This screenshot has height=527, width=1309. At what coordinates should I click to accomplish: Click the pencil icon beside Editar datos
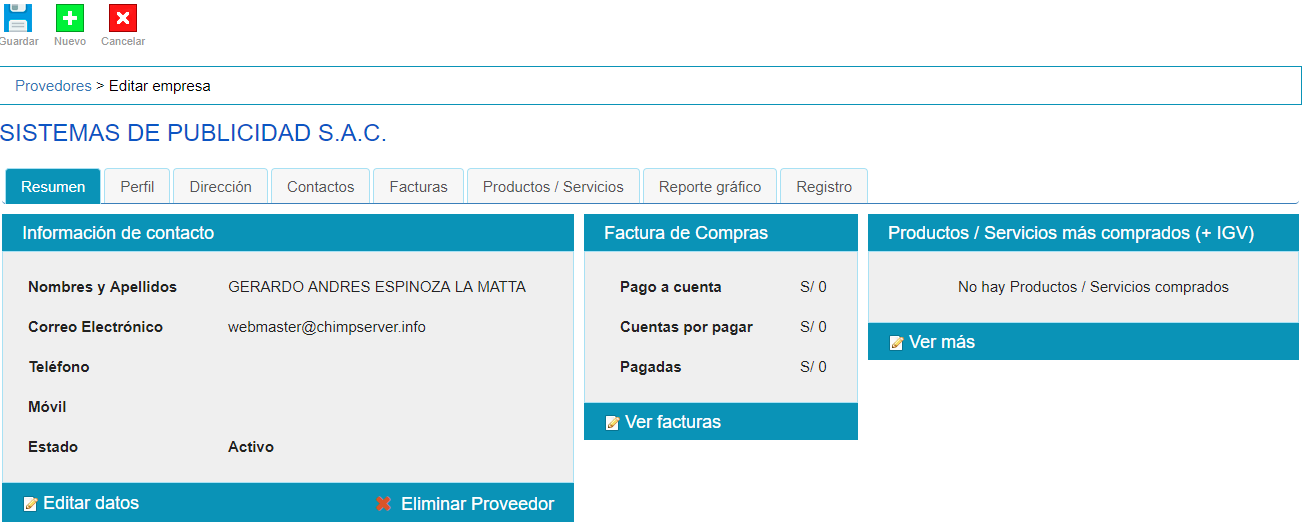(30, 504)
